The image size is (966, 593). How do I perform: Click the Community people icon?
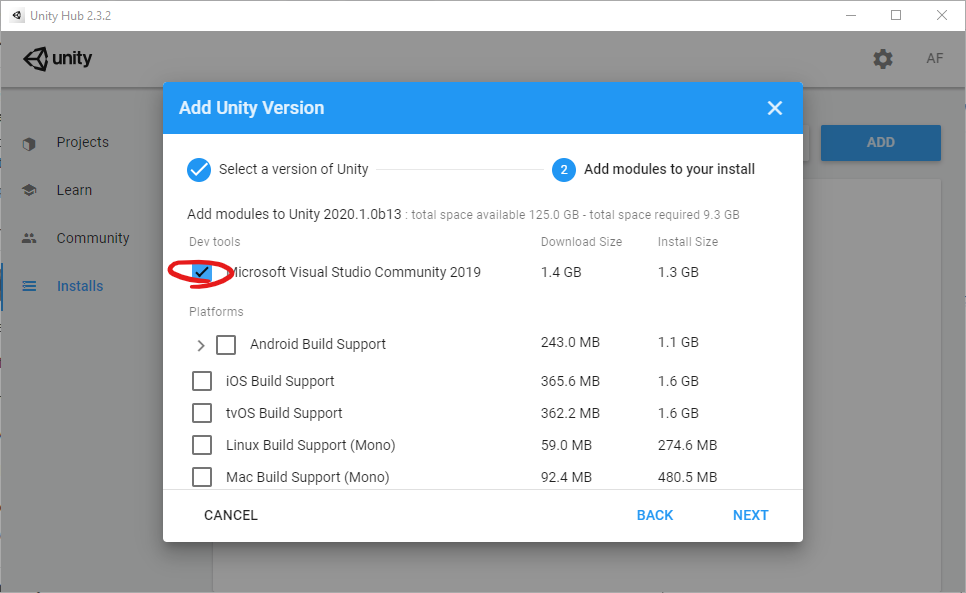pos(29,238)
